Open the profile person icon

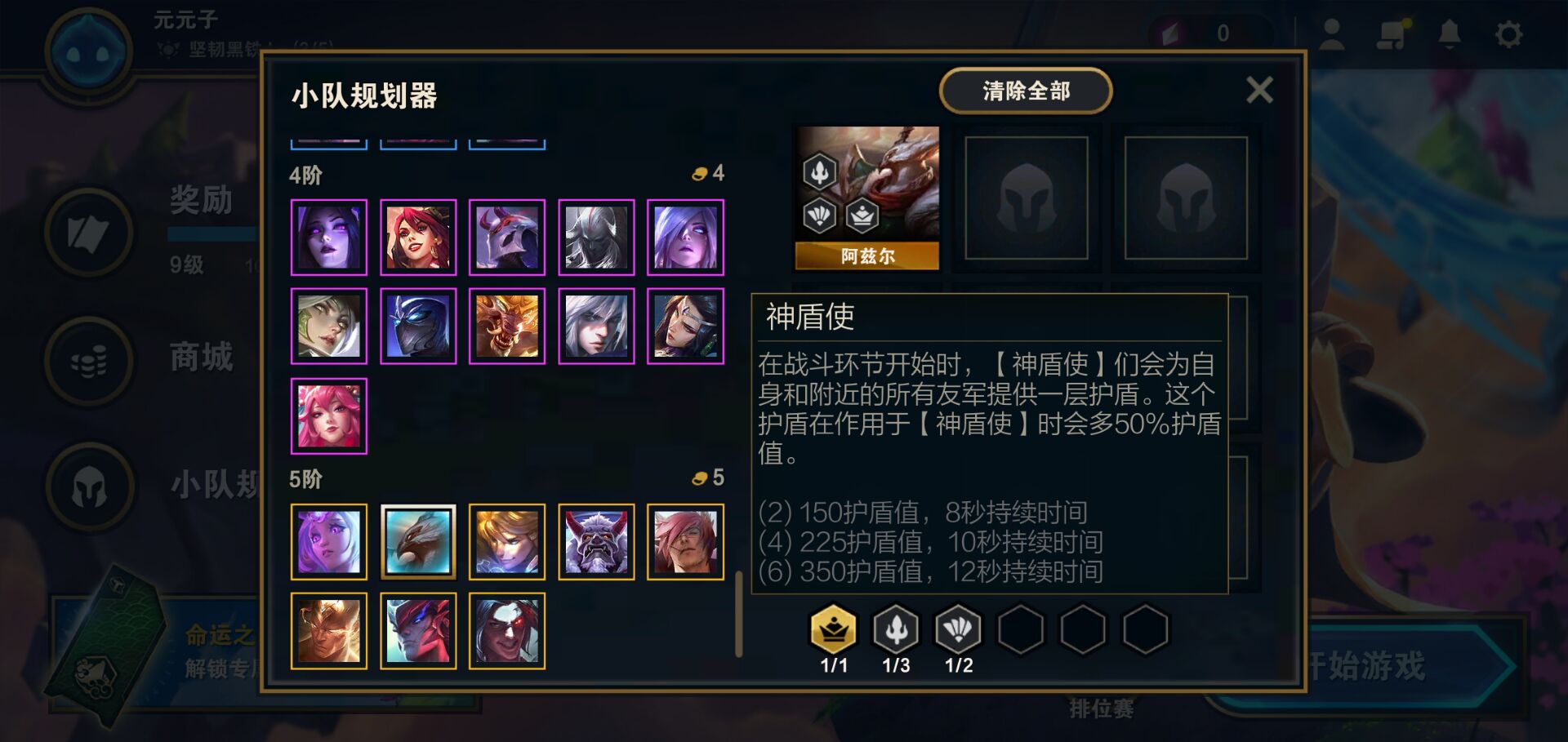click(x=1332, y=34)
